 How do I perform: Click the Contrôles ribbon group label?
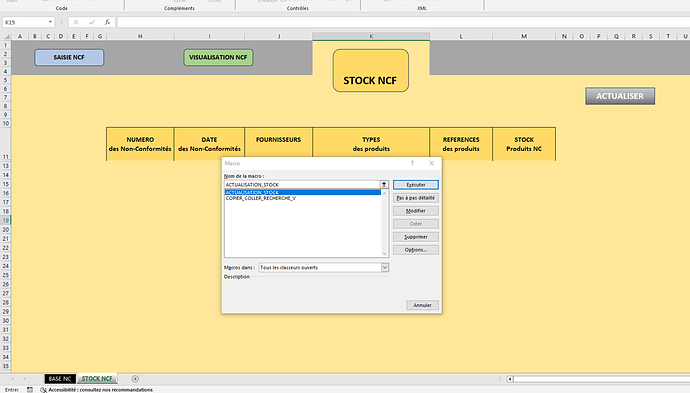point(297,8)
